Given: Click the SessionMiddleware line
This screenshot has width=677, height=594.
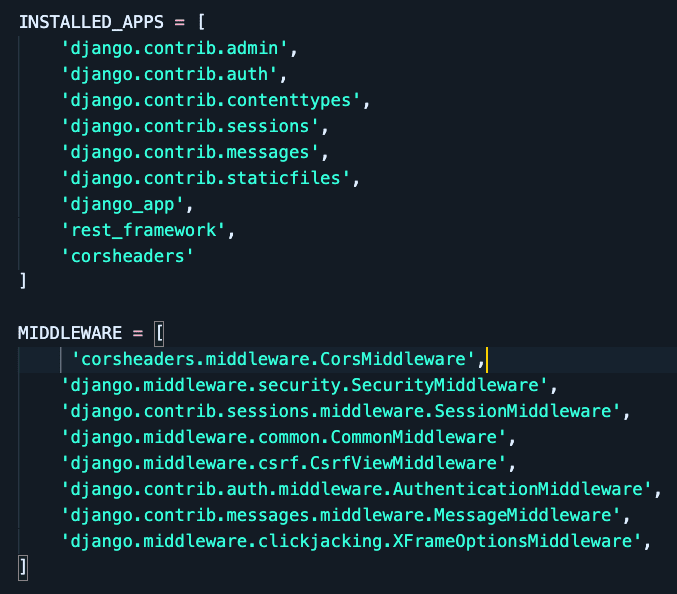Looking at the screenshot, I should coord(346,411).
